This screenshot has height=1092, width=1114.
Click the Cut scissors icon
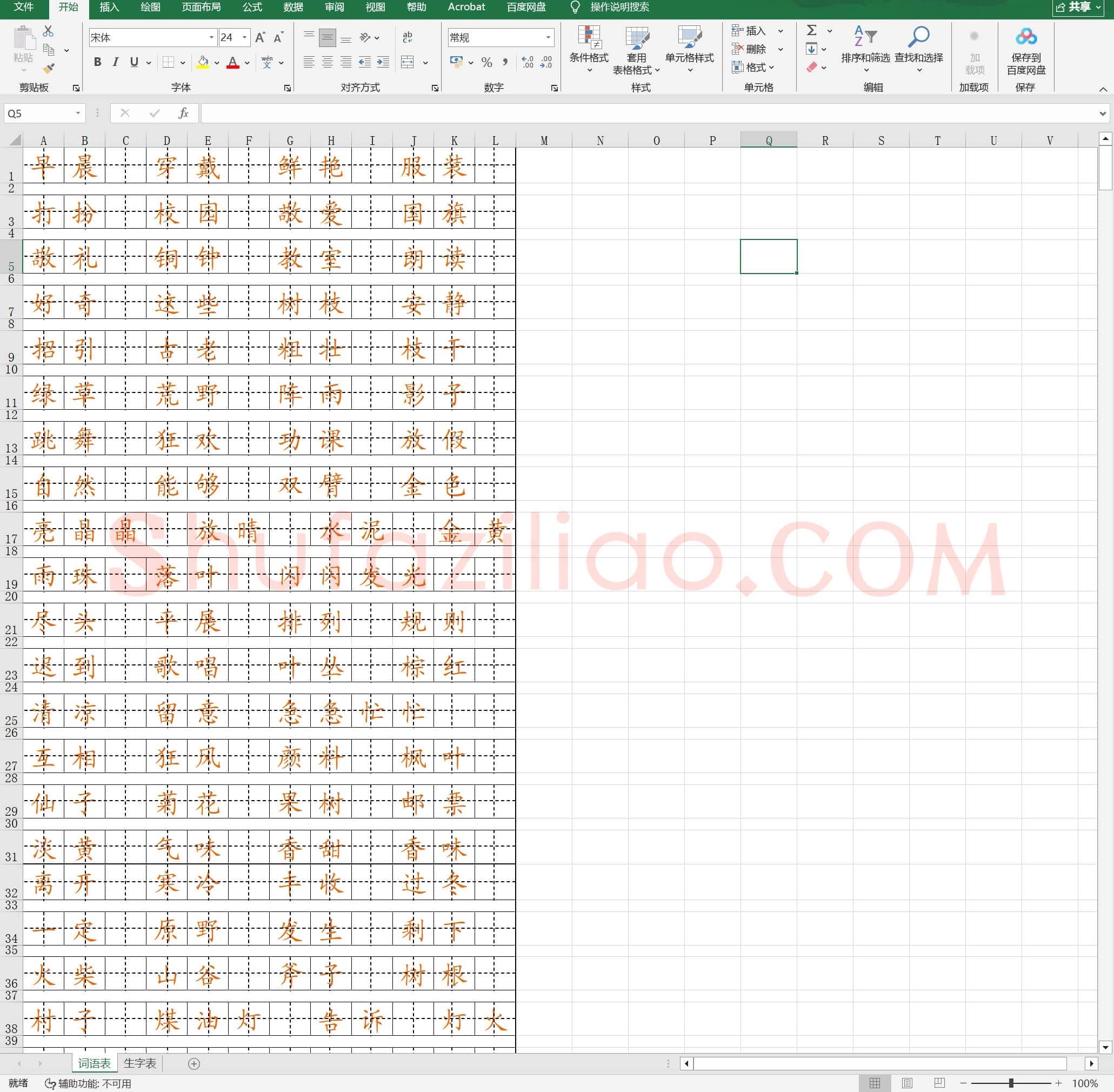click(x=48, y=31)
